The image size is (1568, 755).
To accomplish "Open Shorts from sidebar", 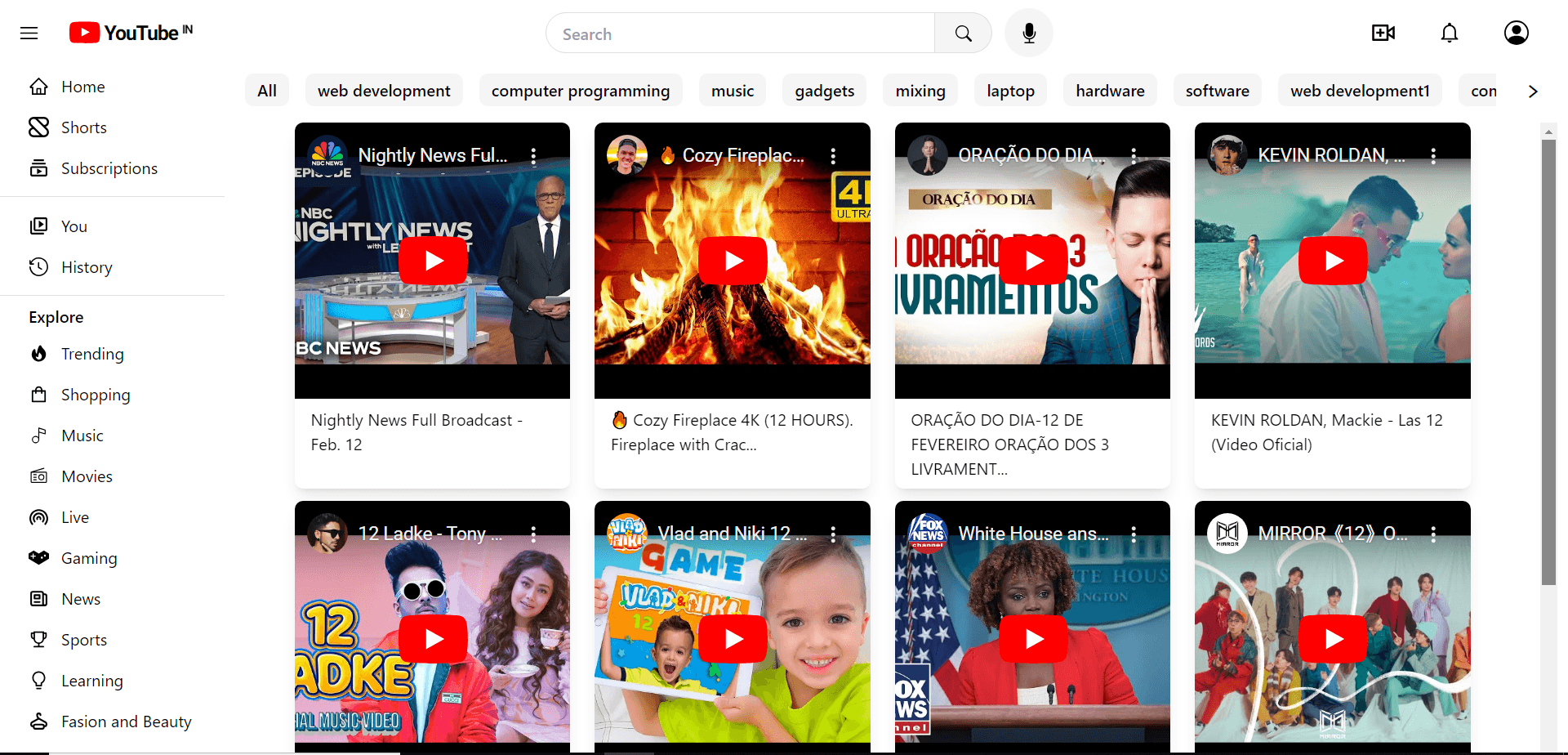I will click(83, 127).
